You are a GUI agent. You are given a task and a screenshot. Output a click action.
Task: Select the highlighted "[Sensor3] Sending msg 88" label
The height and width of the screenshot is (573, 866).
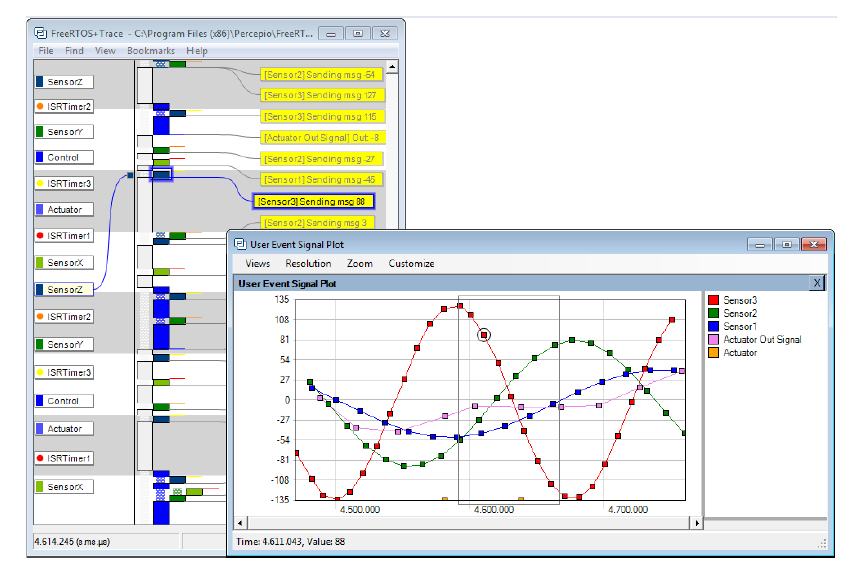(x=313, y=200)
